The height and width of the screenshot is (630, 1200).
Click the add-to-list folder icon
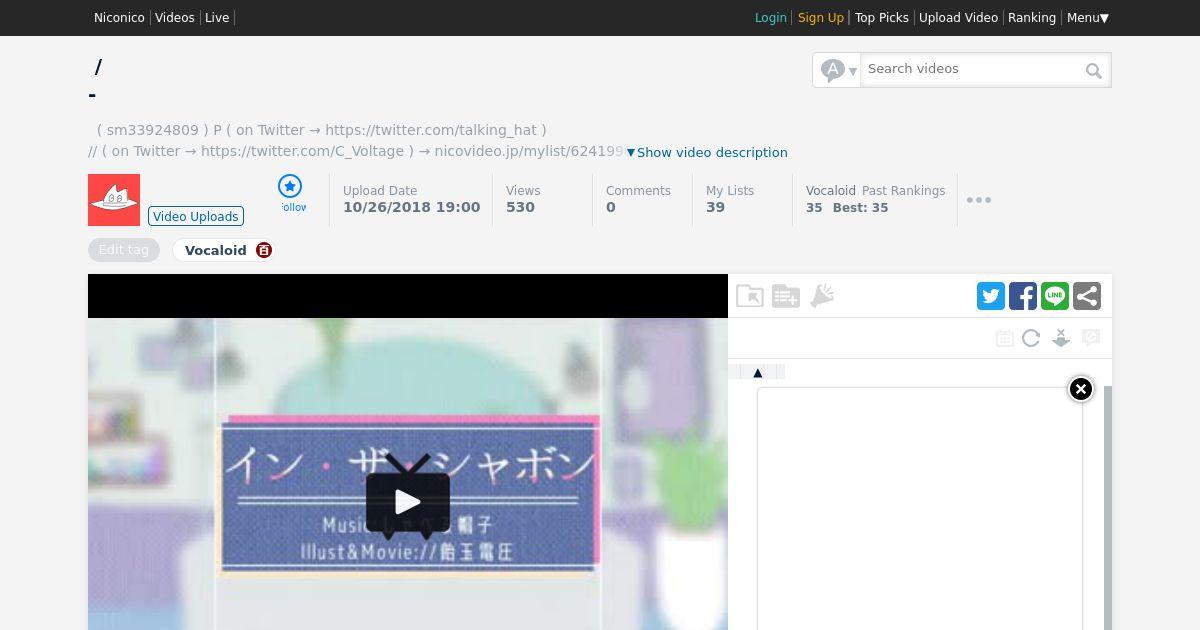click(x=786, y=296)
